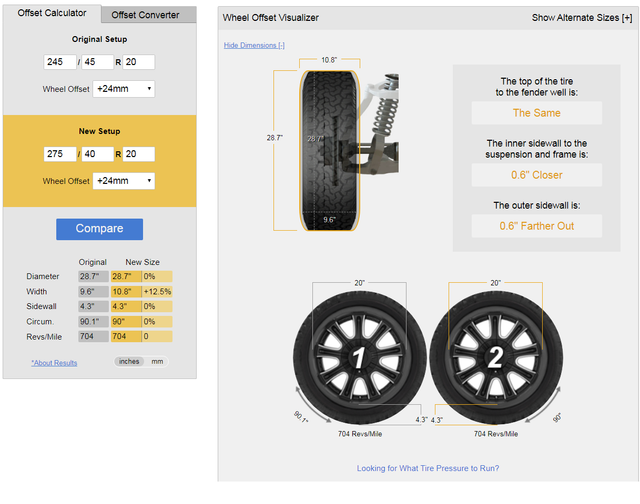Expand Show Alternate Sizes
Screen dimensions: 640x504
[582, 18]
